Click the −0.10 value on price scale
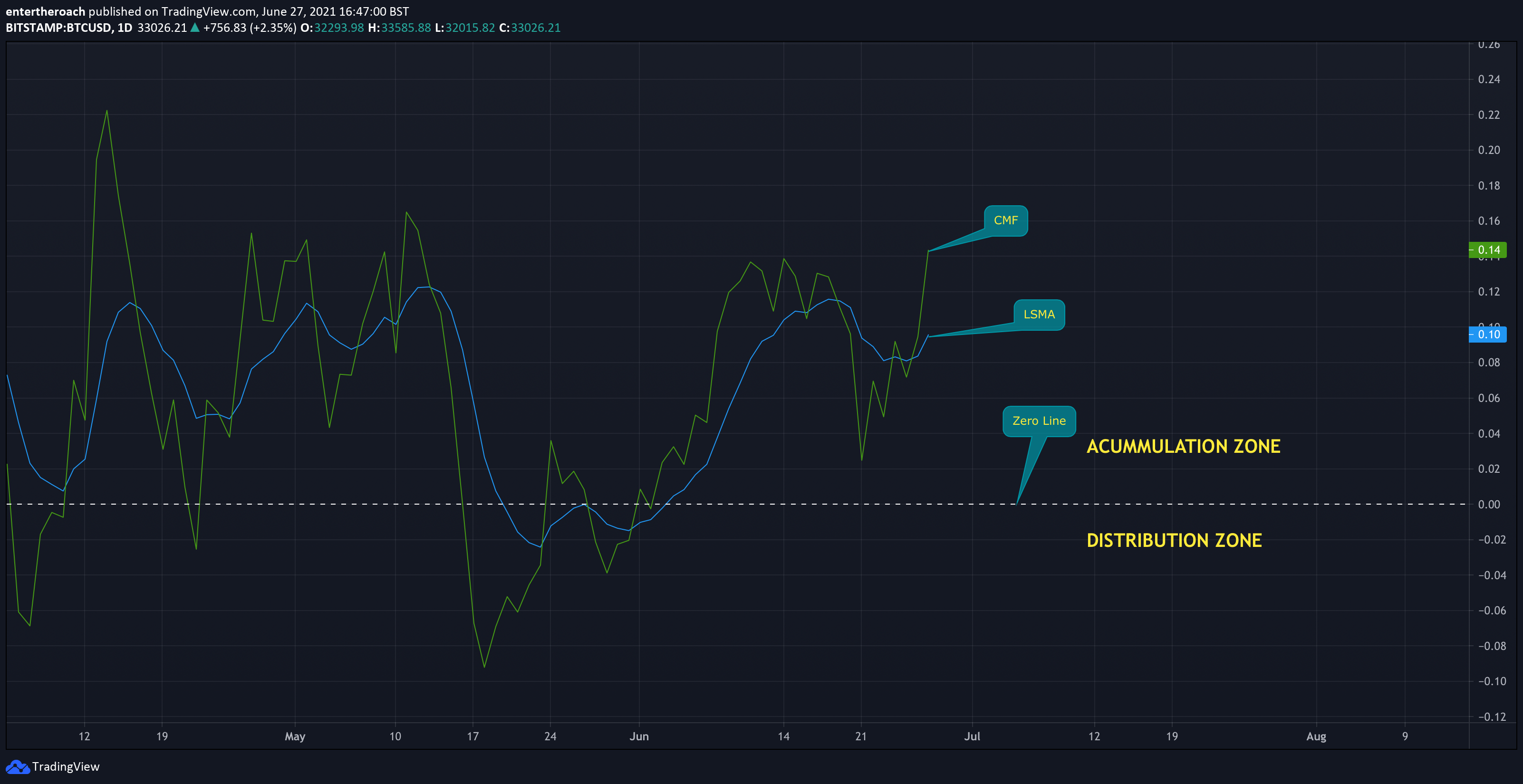 [x=1492, y=681]
